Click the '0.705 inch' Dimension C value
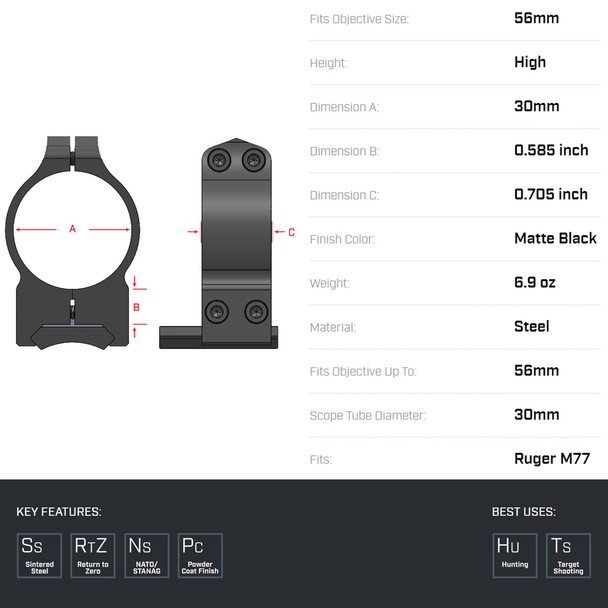This screenshot has width=608, height=608. tap(551, 194)
